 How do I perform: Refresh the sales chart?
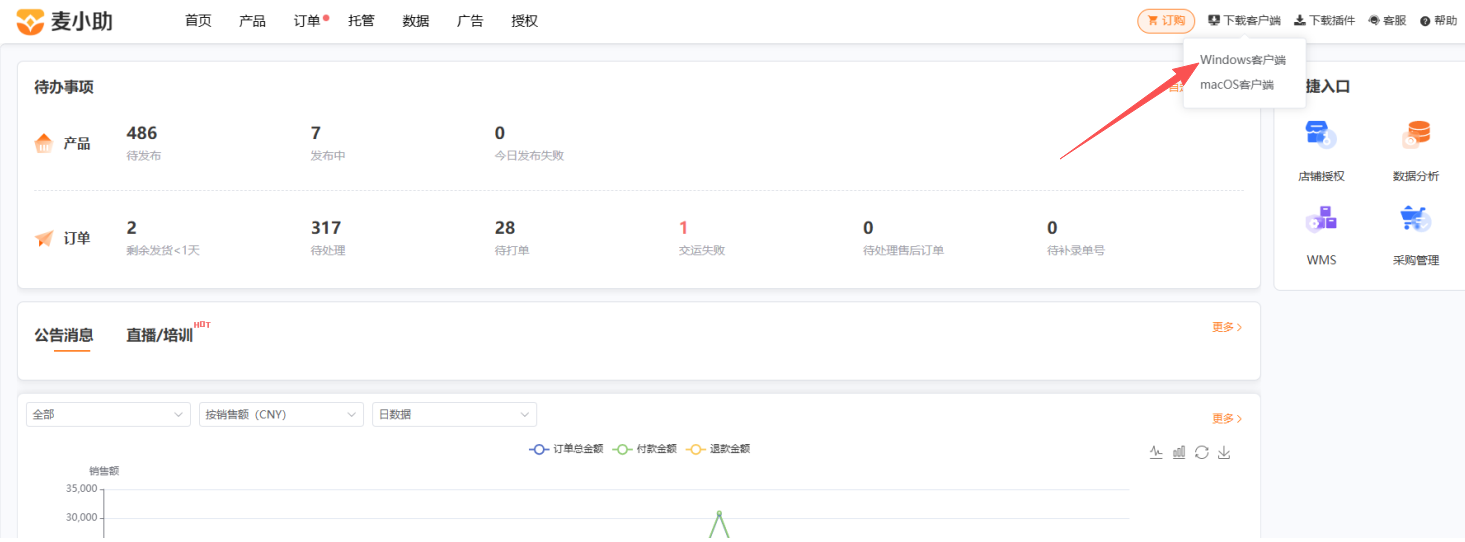point(1202,452)
